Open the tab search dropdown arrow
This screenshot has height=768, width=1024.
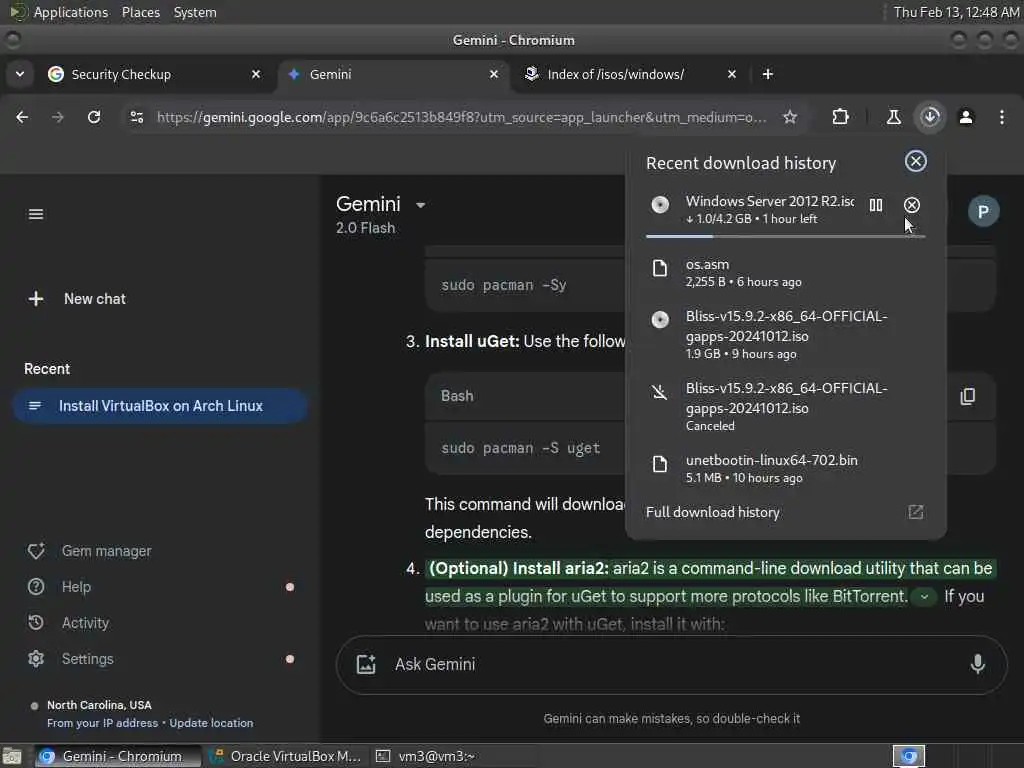coord(20,74)
